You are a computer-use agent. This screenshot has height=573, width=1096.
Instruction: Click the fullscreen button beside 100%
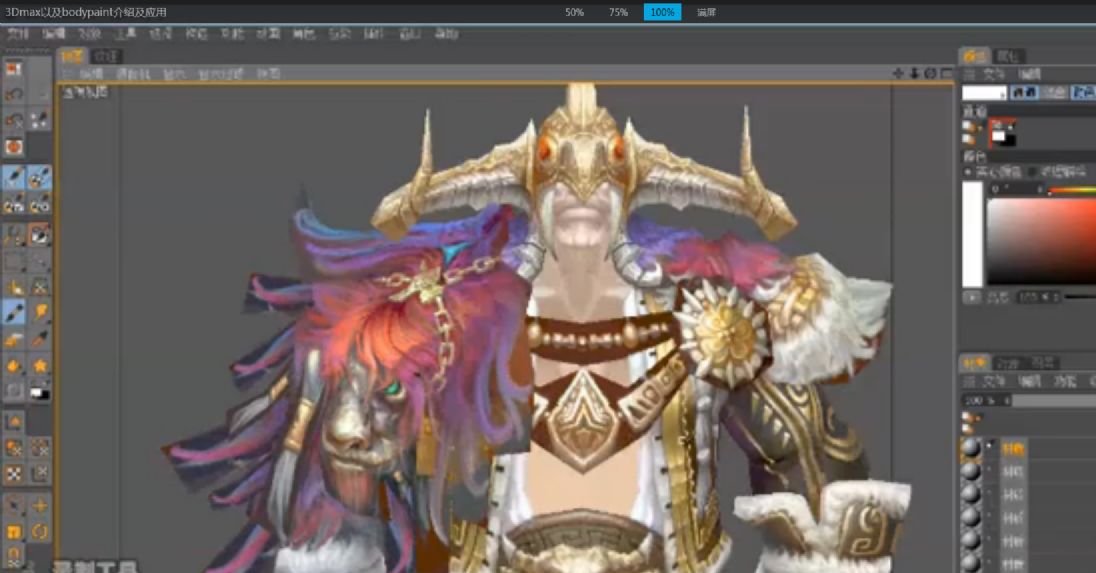pyautogui.click(x=707, y=12)
